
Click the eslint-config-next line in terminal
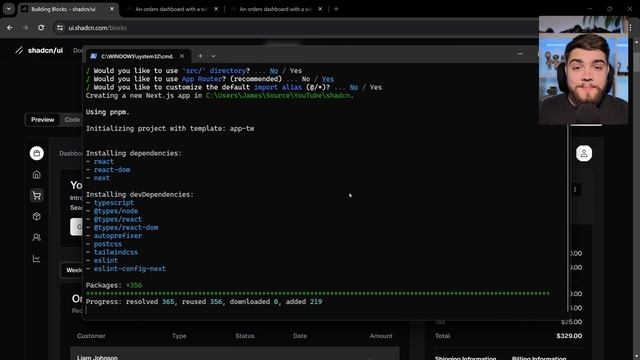click(x=130, y=269)
